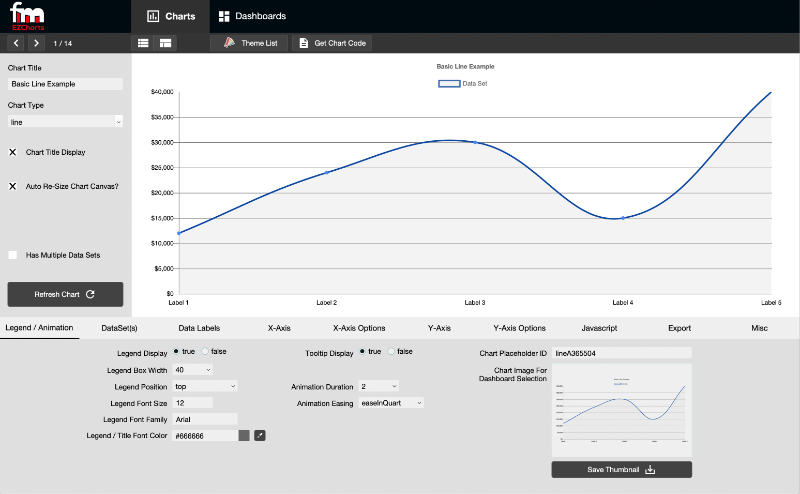
Task: Click the Chart Title input field
Action: (65, 84)
